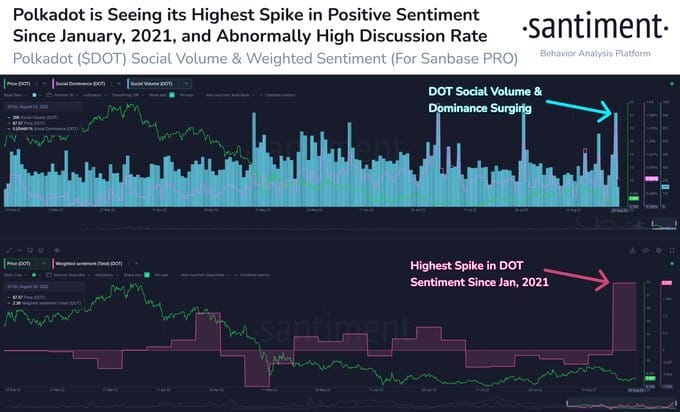Click the eye icon in the lower chart toolbar

click(x=57, y=250)
